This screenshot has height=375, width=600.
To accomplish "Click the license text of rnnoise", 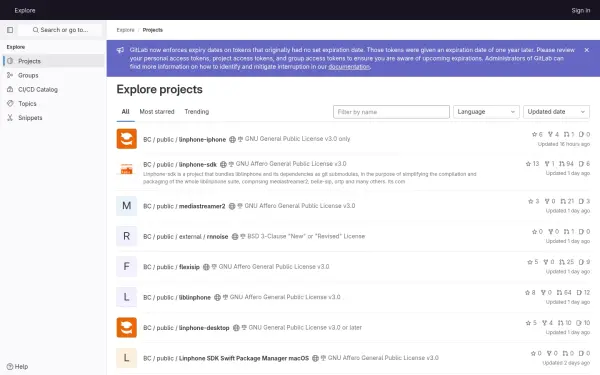I will tap(306, 236).
